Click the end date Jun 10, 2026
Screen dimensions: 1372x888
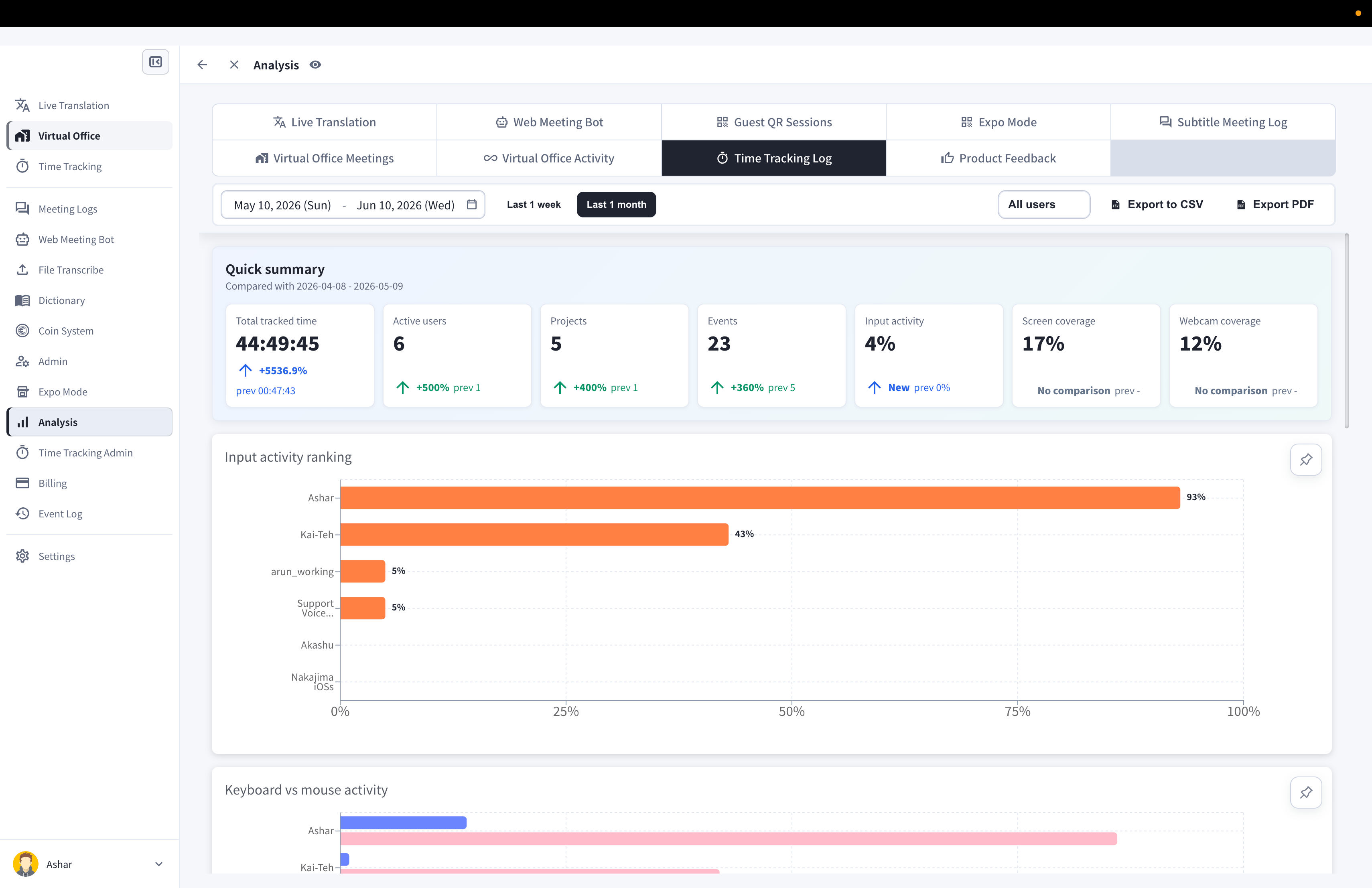(x=406, y=205)
